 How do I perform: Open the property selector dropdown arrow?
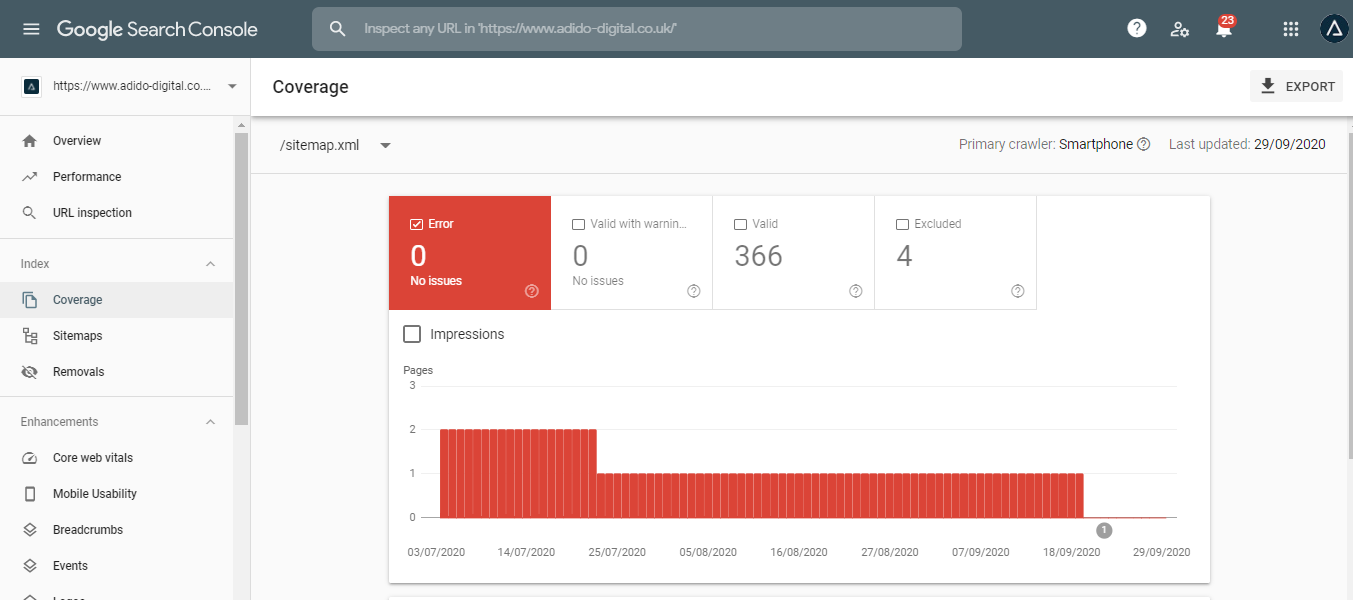tap(232, 86)
